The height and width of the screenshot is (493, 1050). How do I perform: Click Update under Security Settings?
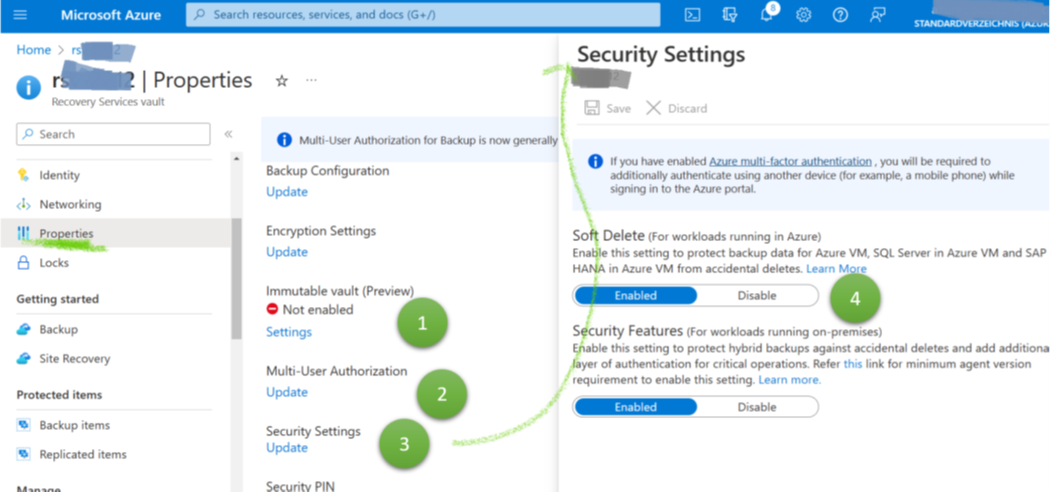(287, 447)
